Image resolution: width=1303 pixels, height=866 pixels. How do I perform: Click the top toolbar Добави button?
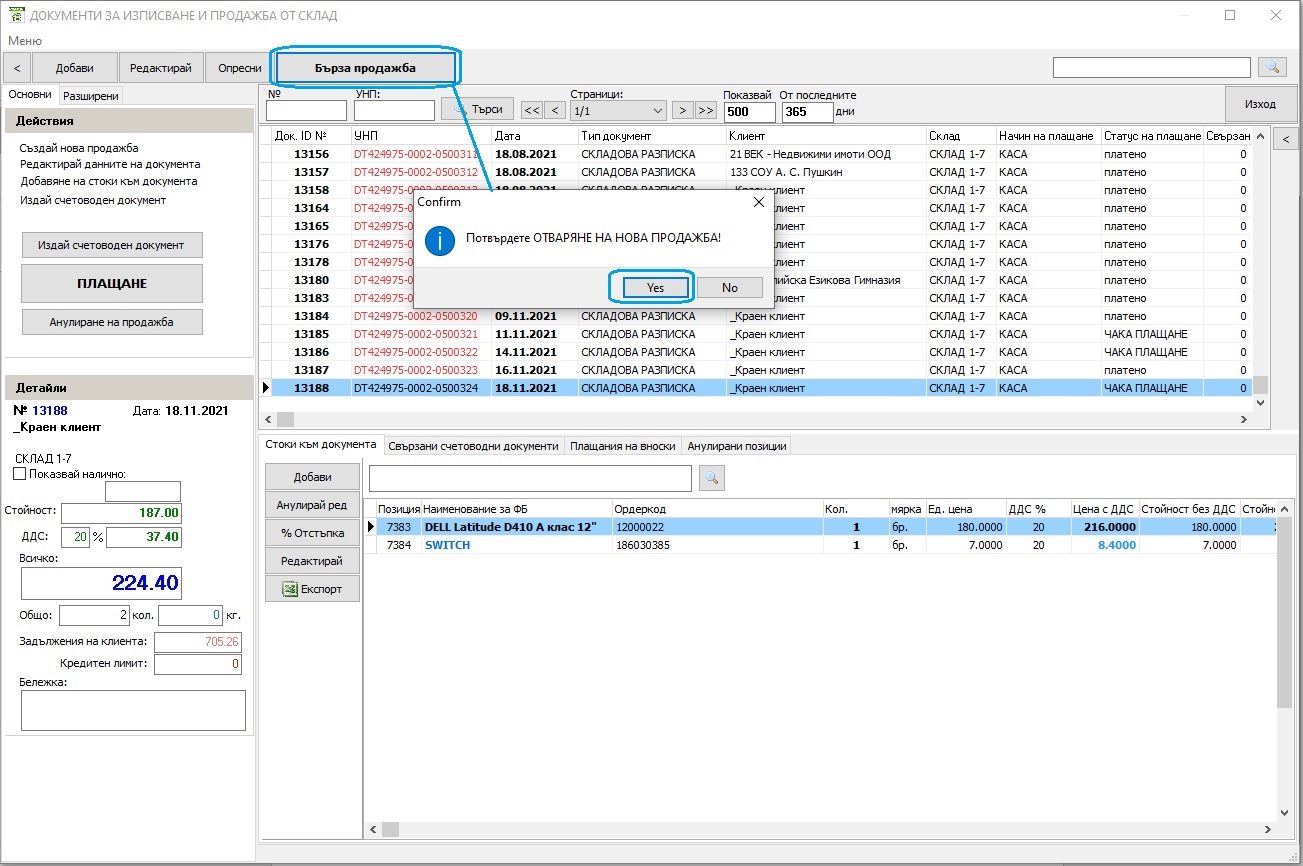click(x=75, y=68)
